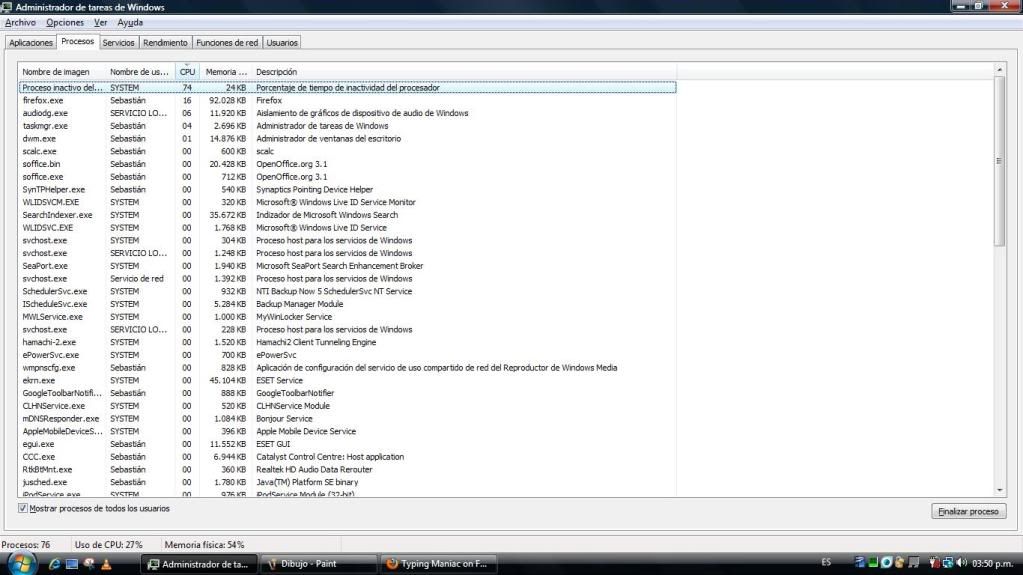Click the Show Desktop icon in Quick Launch
This screenshot has height=575, width=1023.
72,563
